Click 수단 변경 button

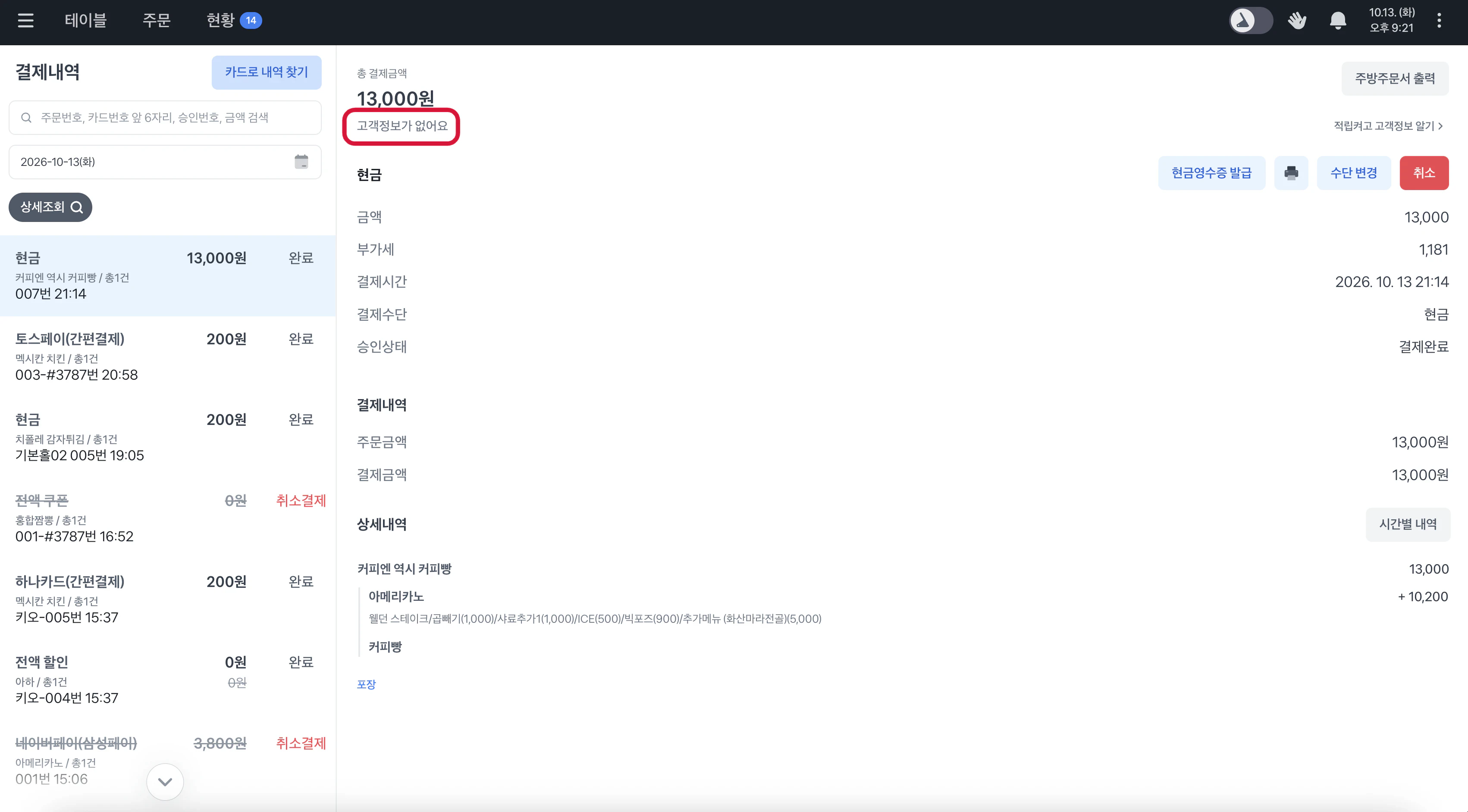[1353, 173]
